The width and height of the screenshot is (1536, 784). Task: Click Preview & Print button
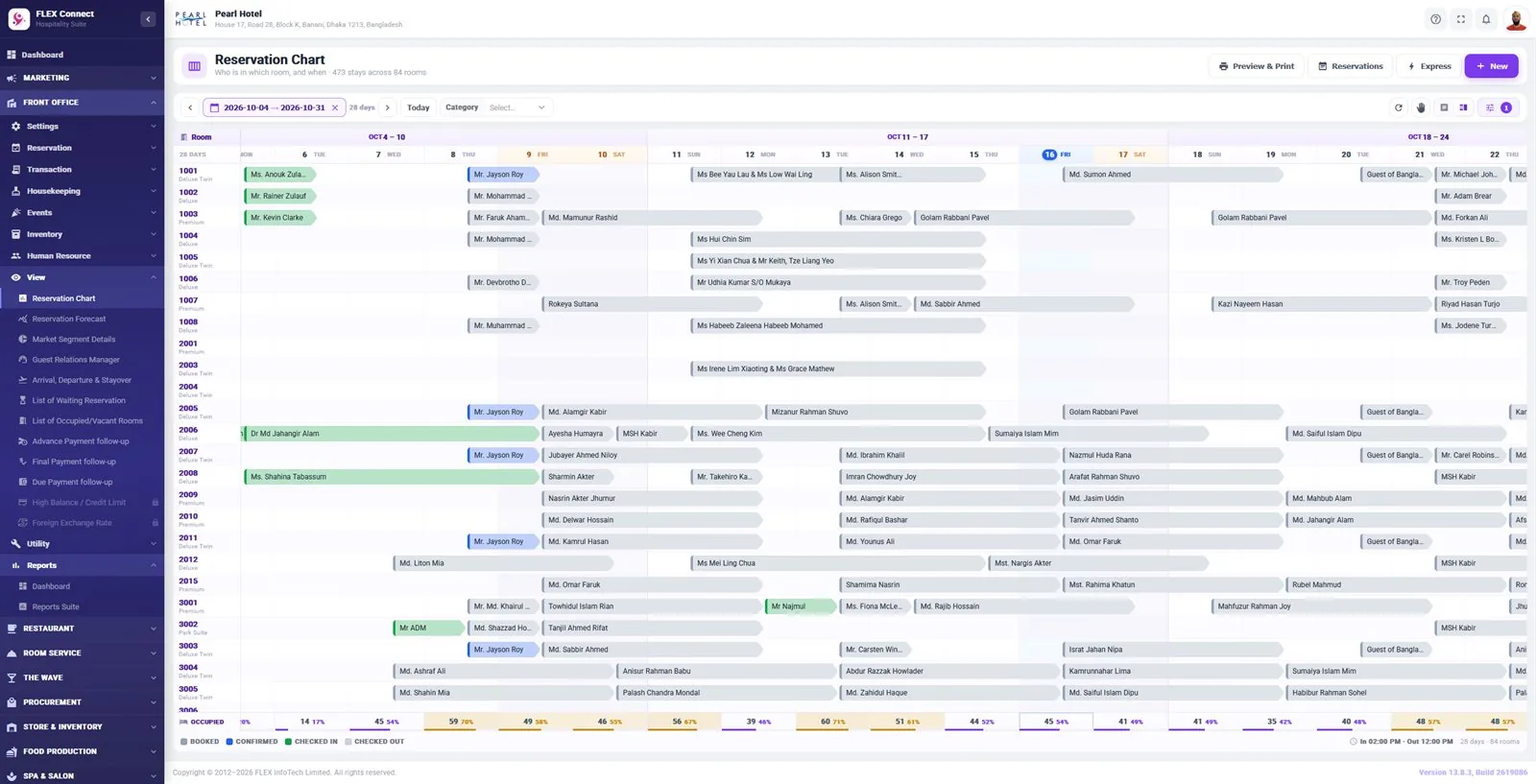coord(1256,66)
